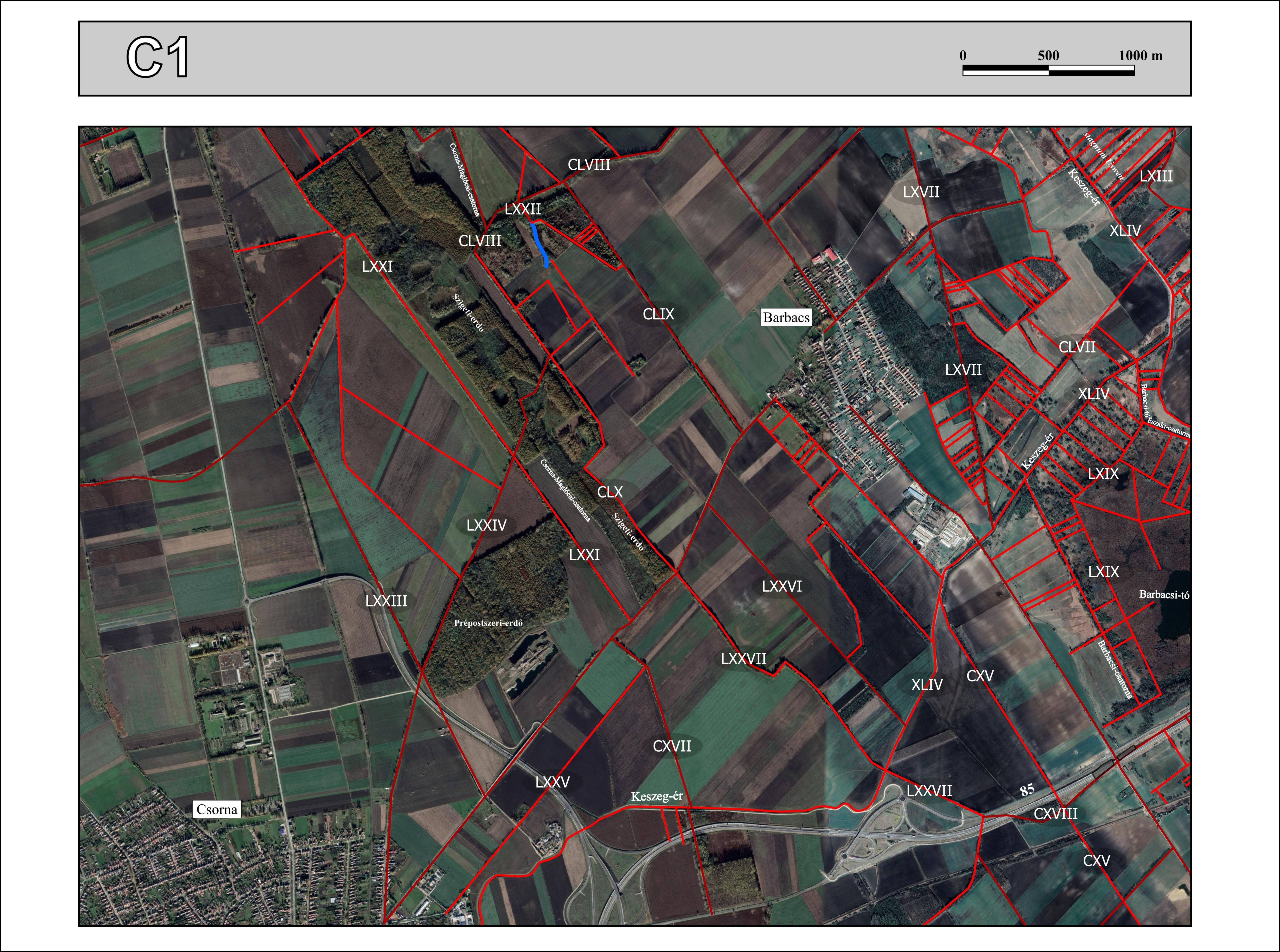This screenshot has height=952, width=1280.
Task: Click the CXVIII parcel label
Action: tap(1055, 814)
